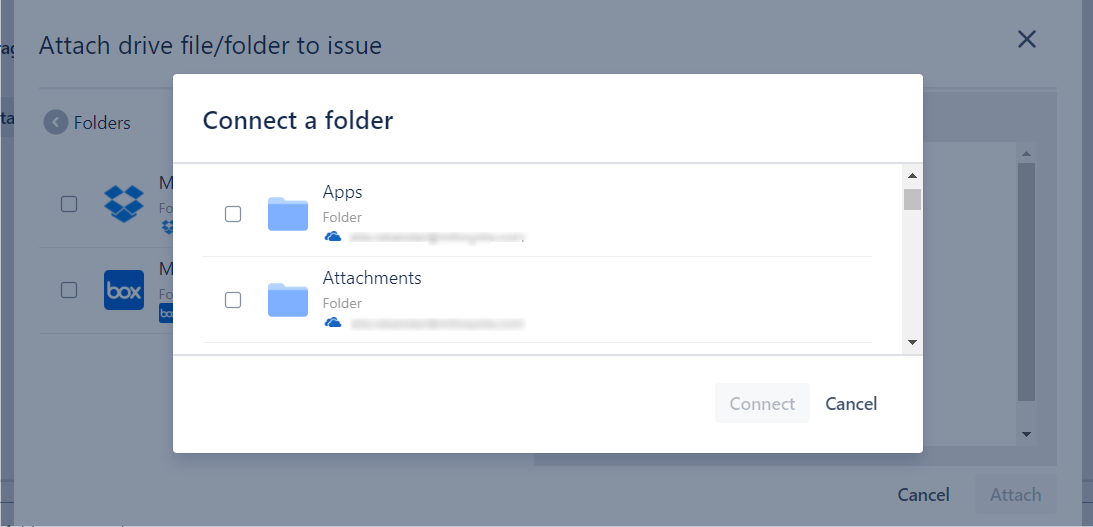The image size is (1093, 527).
Task: Click the Attach button
Action: point(1015,495)
